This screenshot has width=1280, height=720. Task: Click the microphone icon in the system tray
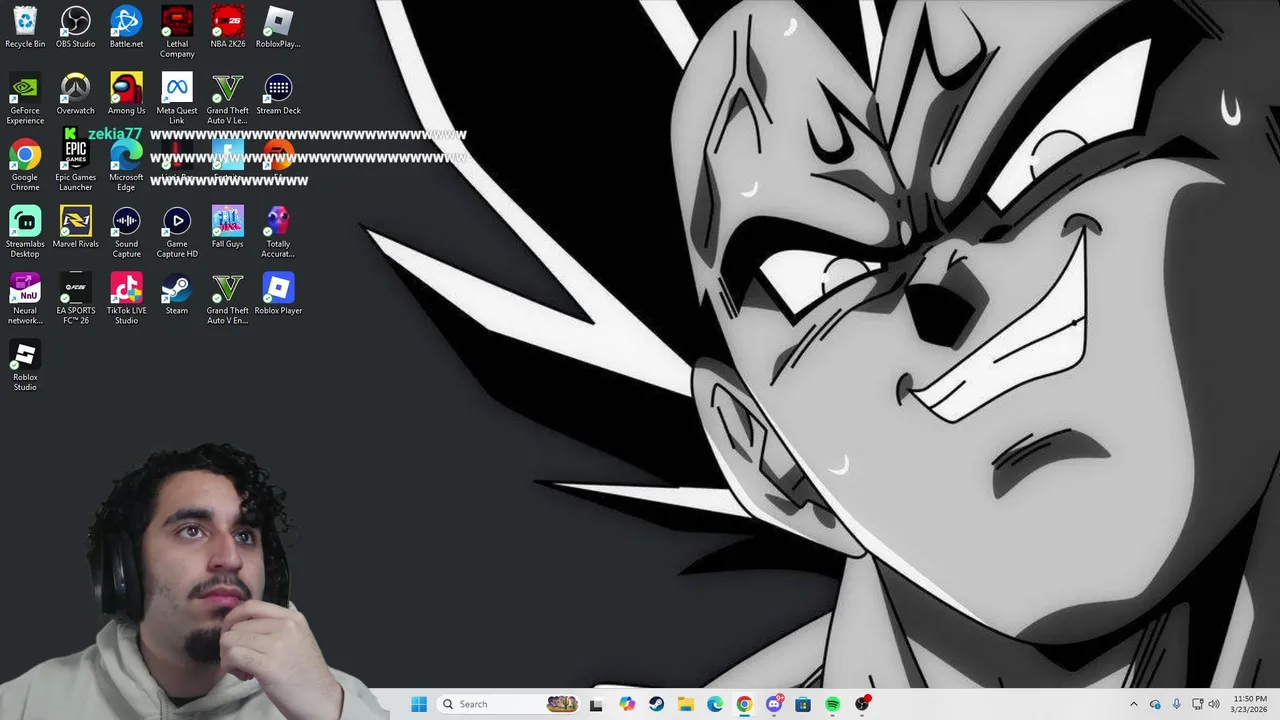click(x=1176, y=704)
